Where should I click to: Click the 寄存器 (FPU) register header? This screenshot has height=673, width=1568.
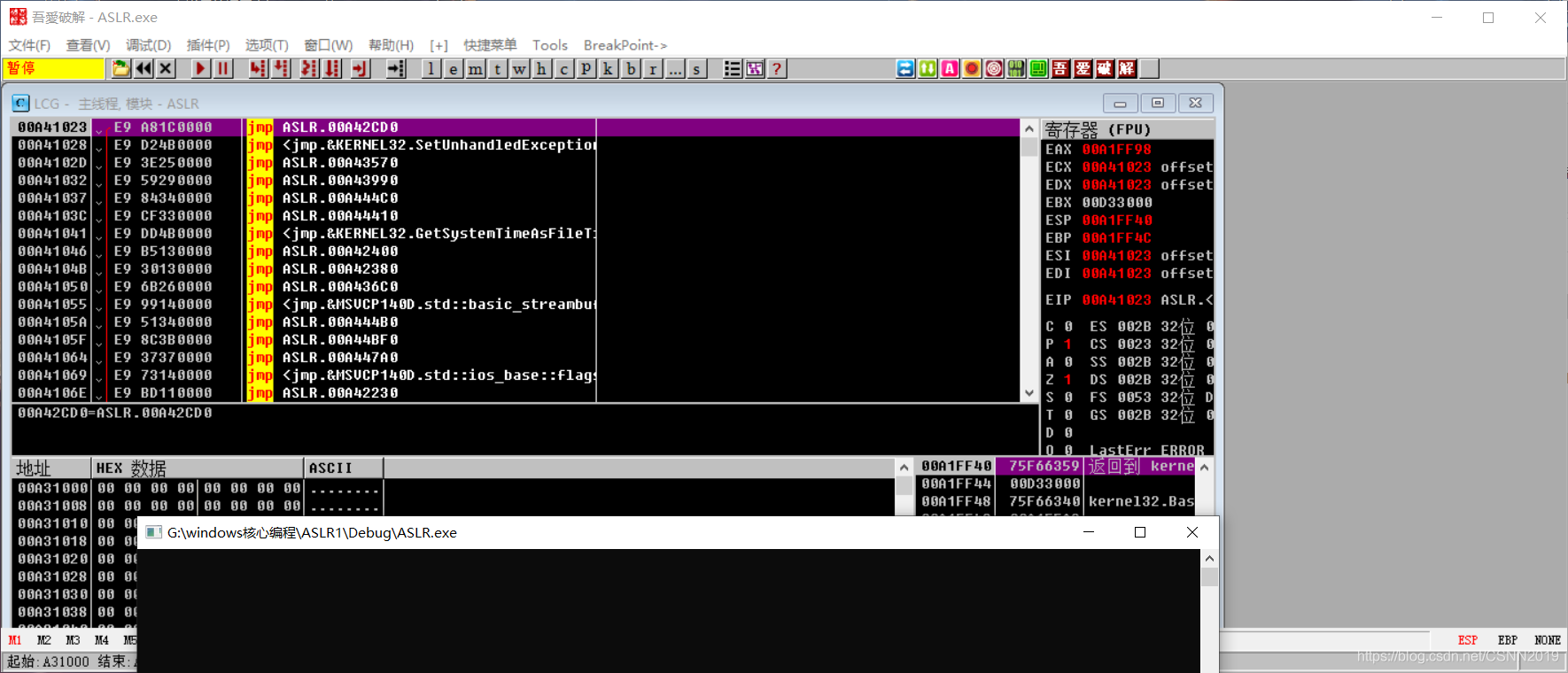(1127, 129)
